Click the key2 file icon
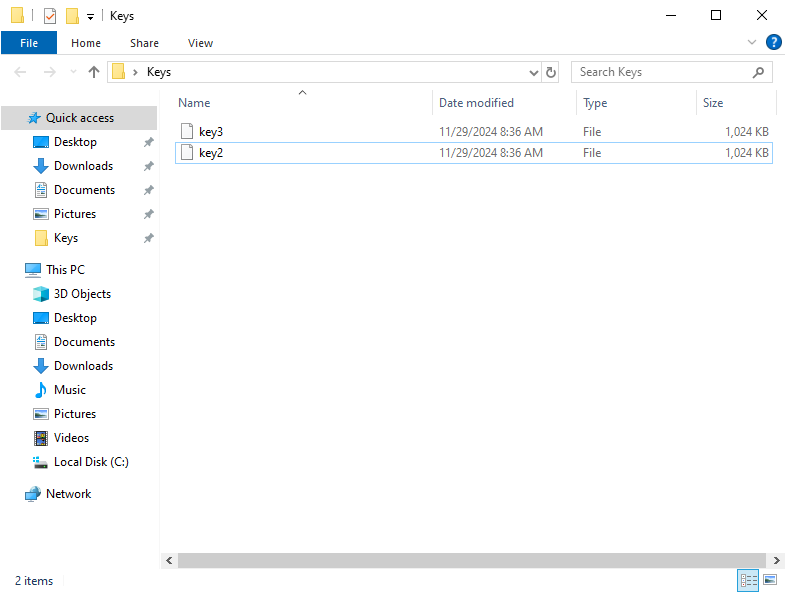 (x=187, y=152)
